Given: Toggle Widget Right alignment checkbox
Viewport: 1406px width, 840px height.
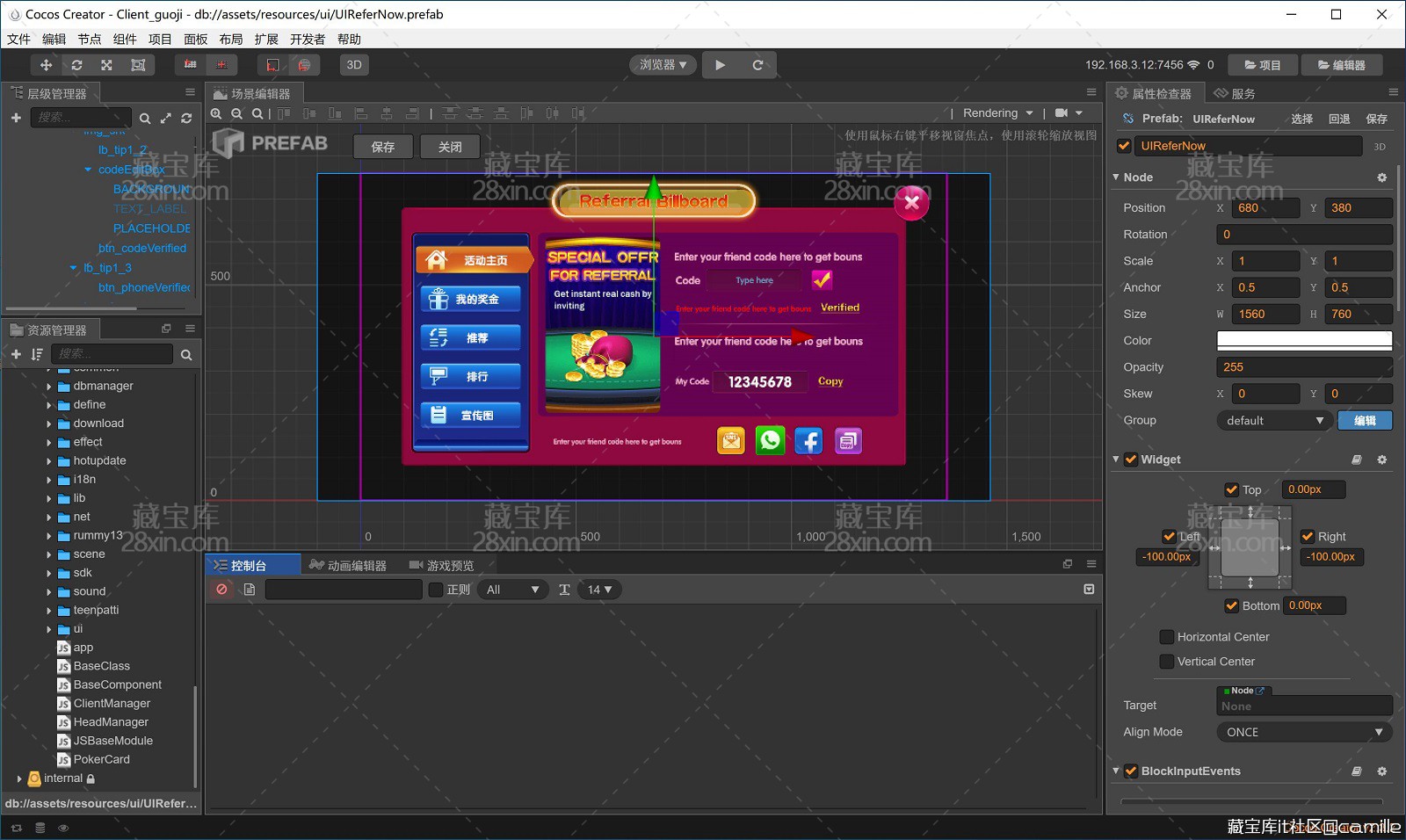Looking at the screenshot, I should 1308,537.
